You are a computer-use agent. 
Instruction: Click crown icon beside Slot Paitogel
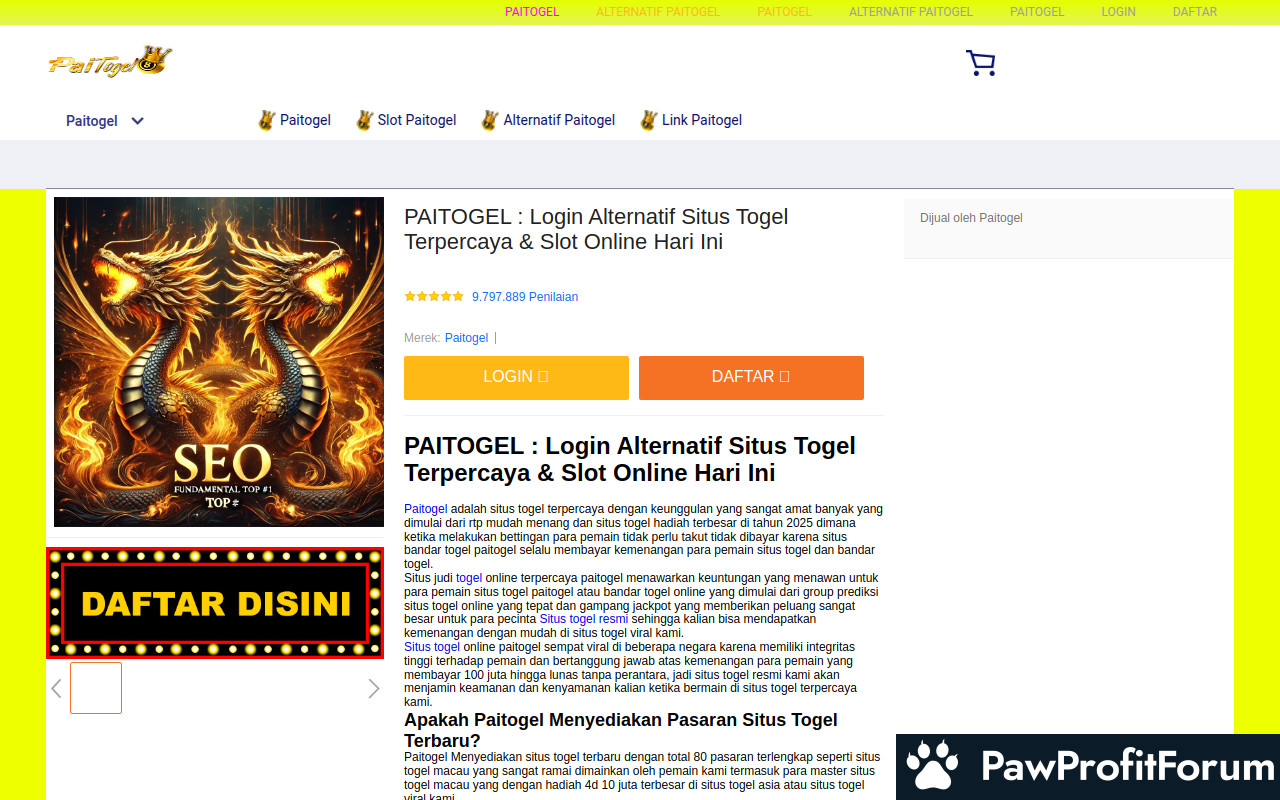tap(365, 120)
